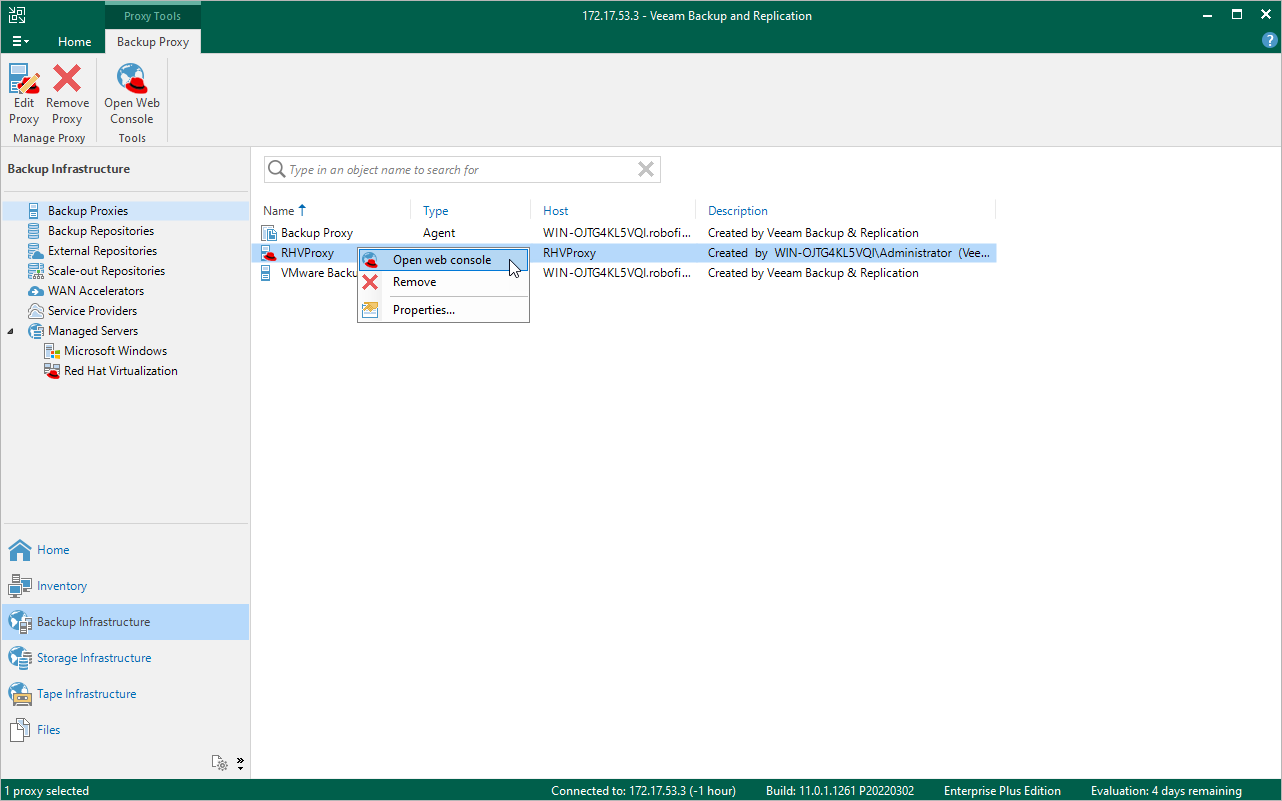Select Service Providers in the tree
This screenshot has width=1282, height=801.
pyautogui.click(x=92, y=311)
